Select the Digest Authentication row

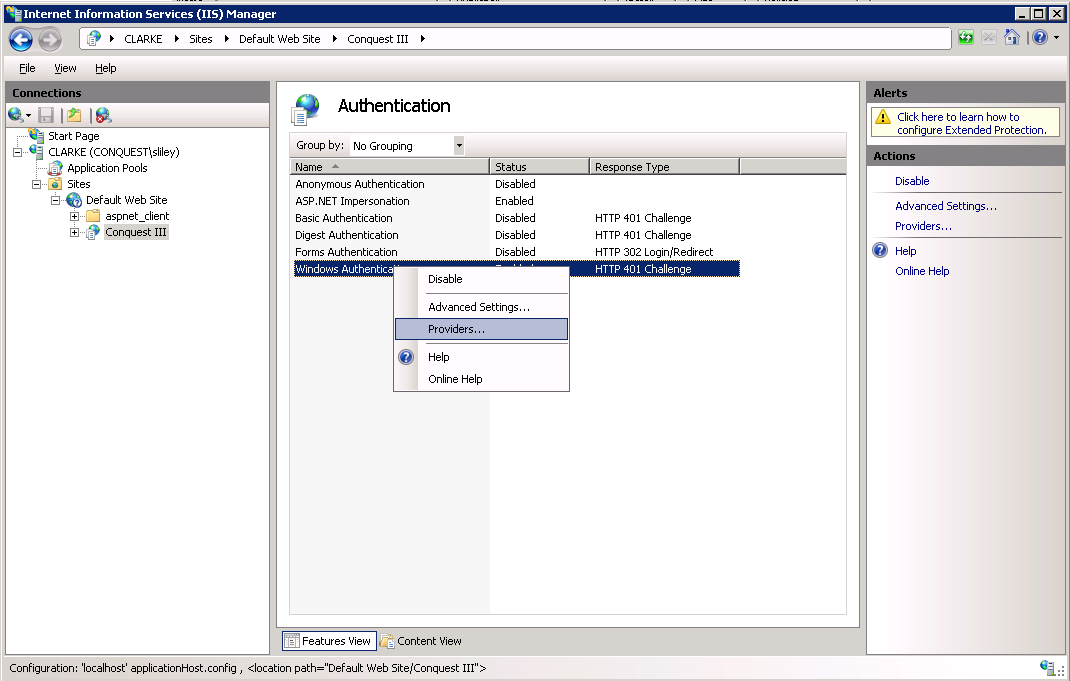(x=517, y=235)
